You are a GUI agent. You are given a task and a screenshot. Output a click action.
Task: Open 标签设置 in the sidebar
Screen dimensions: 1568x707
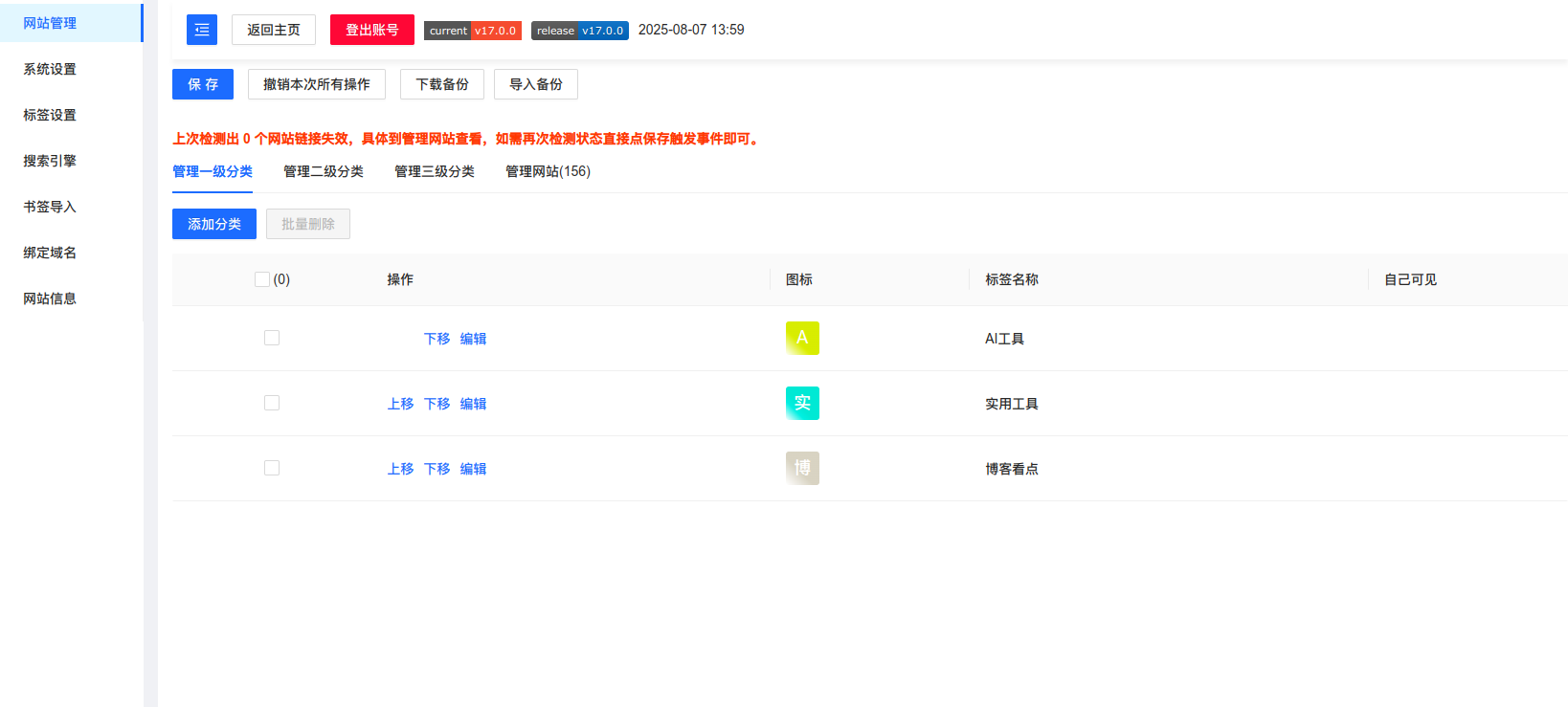point(71,115)
